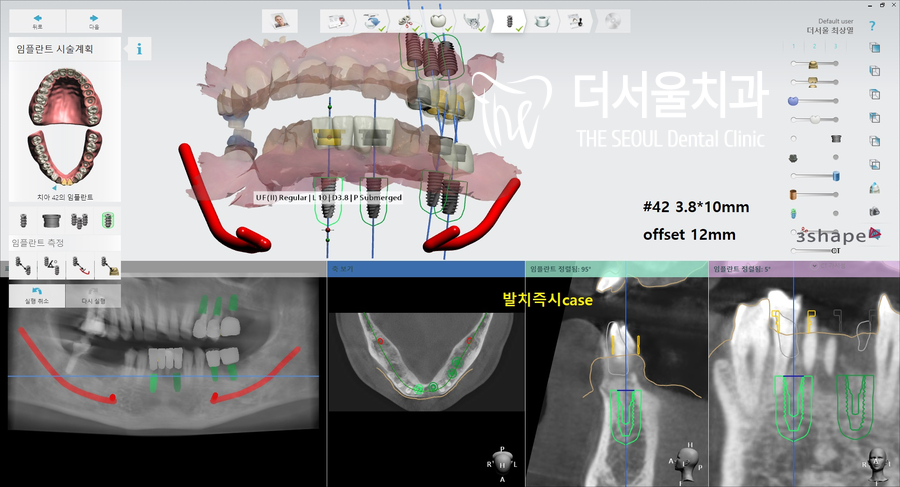Go to the implant workflow step tab

coord(508,20)
